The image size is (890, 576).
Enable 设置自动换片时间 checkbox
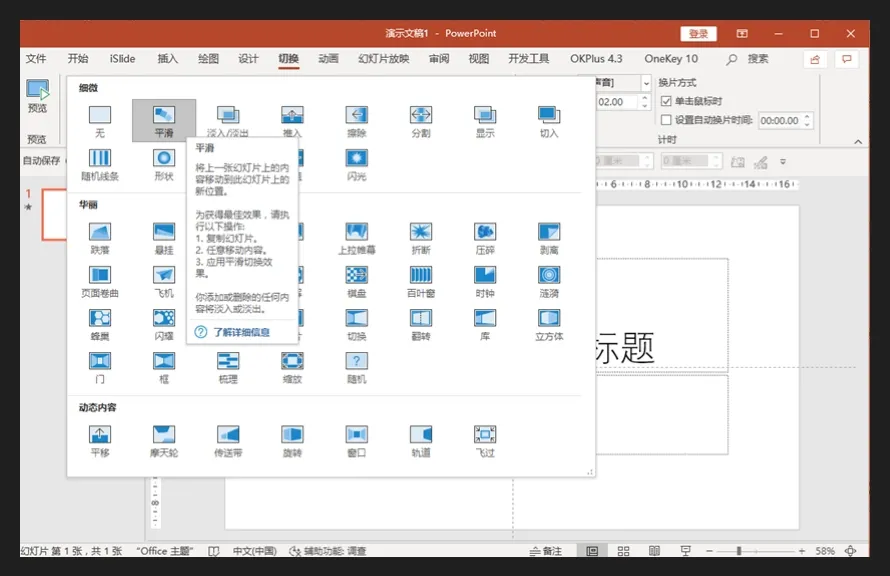tap(666, 120)
